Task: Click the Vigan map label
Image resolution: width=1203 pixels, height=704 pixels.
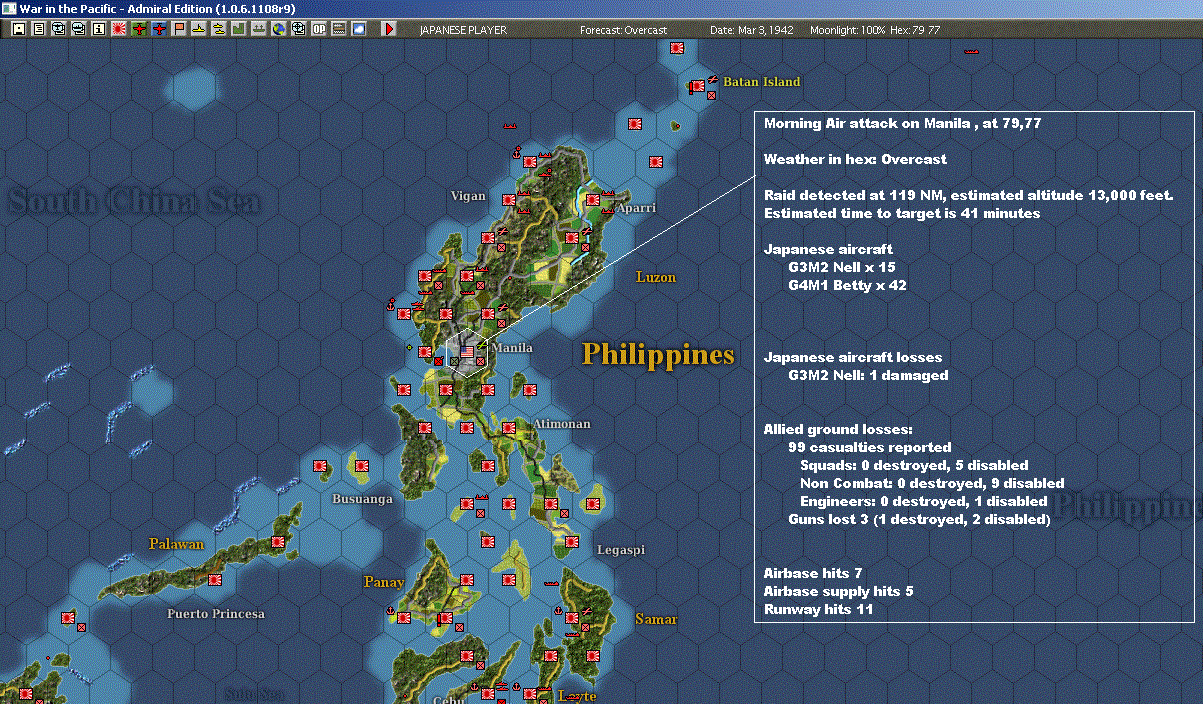Action: click(x=467, y=196)
